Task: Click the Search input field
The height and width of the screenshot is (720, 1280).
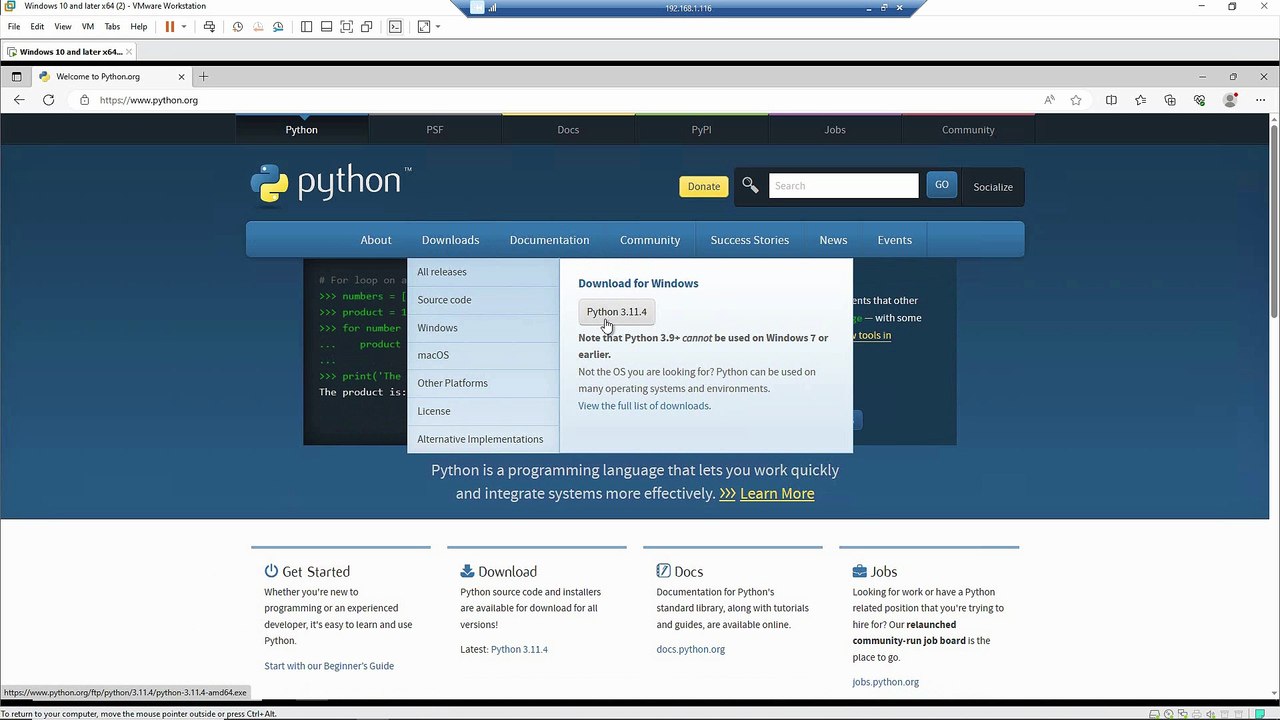Action: click(x=843, y=185)
